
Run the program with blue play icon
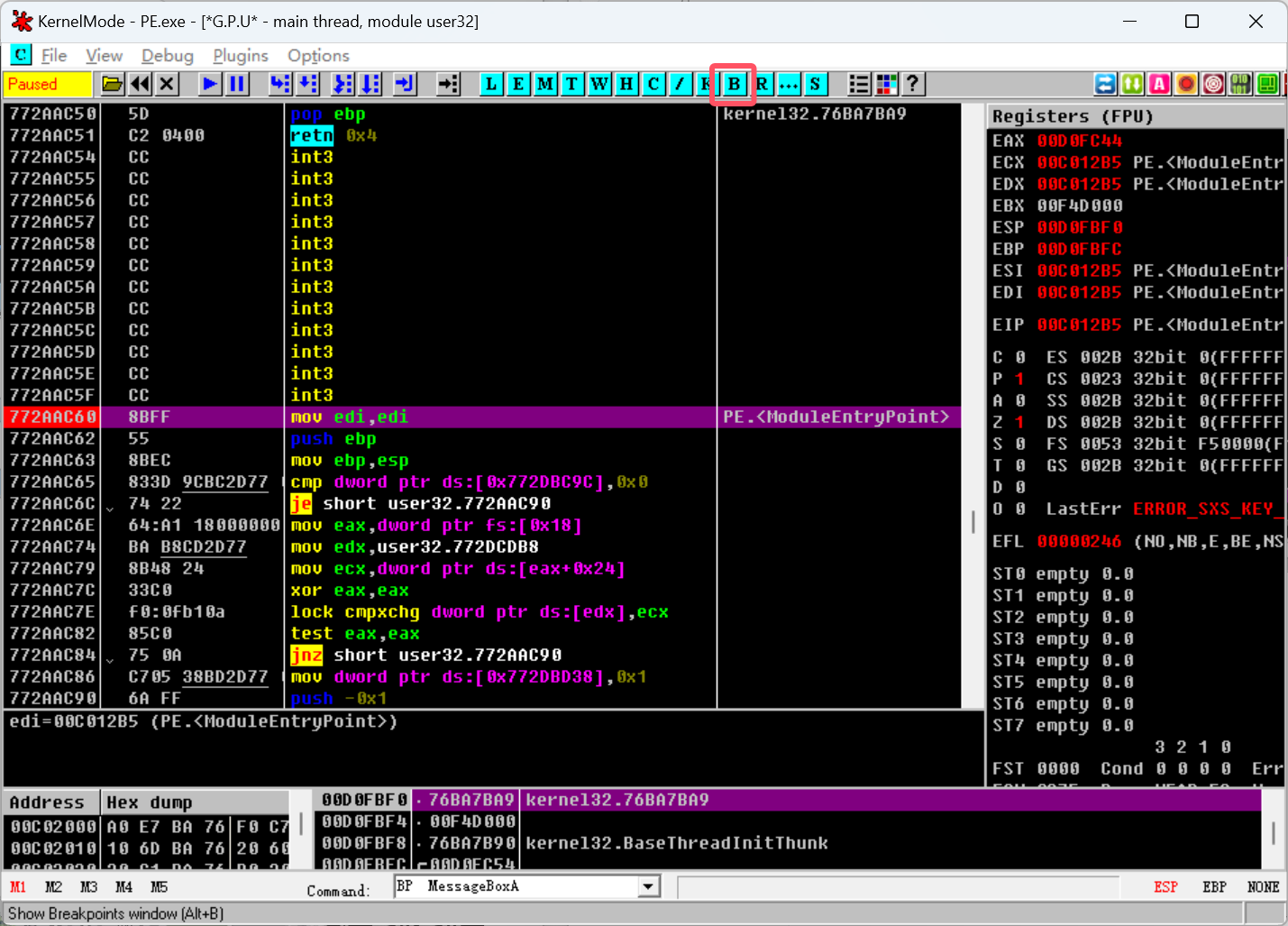[210, 84]
